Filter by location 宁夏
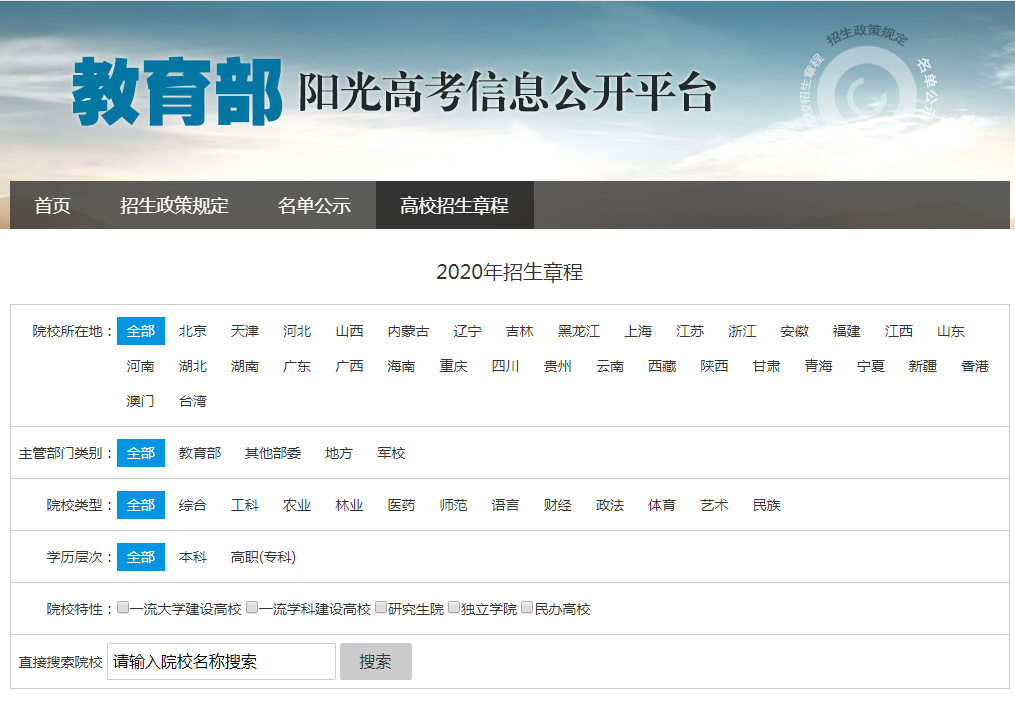1015x702 pixels. click(x=871, y=366)
